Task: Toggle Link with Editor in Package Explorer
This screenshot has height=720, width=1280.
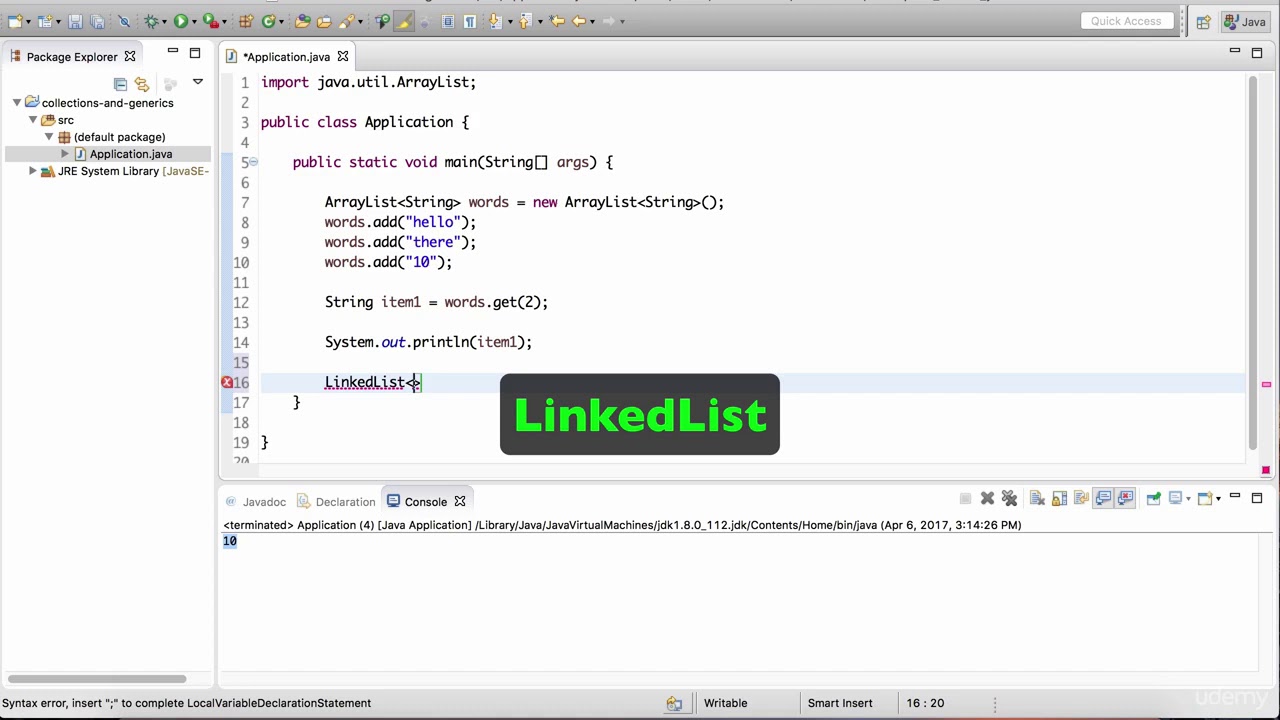Action: [142, 84]
